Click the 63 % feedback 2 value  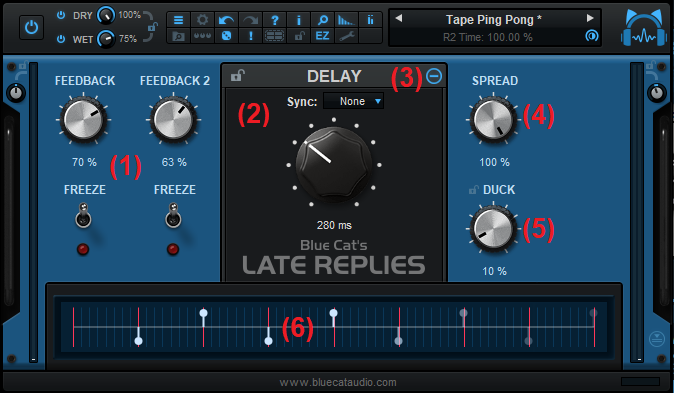tap(174, 162)
